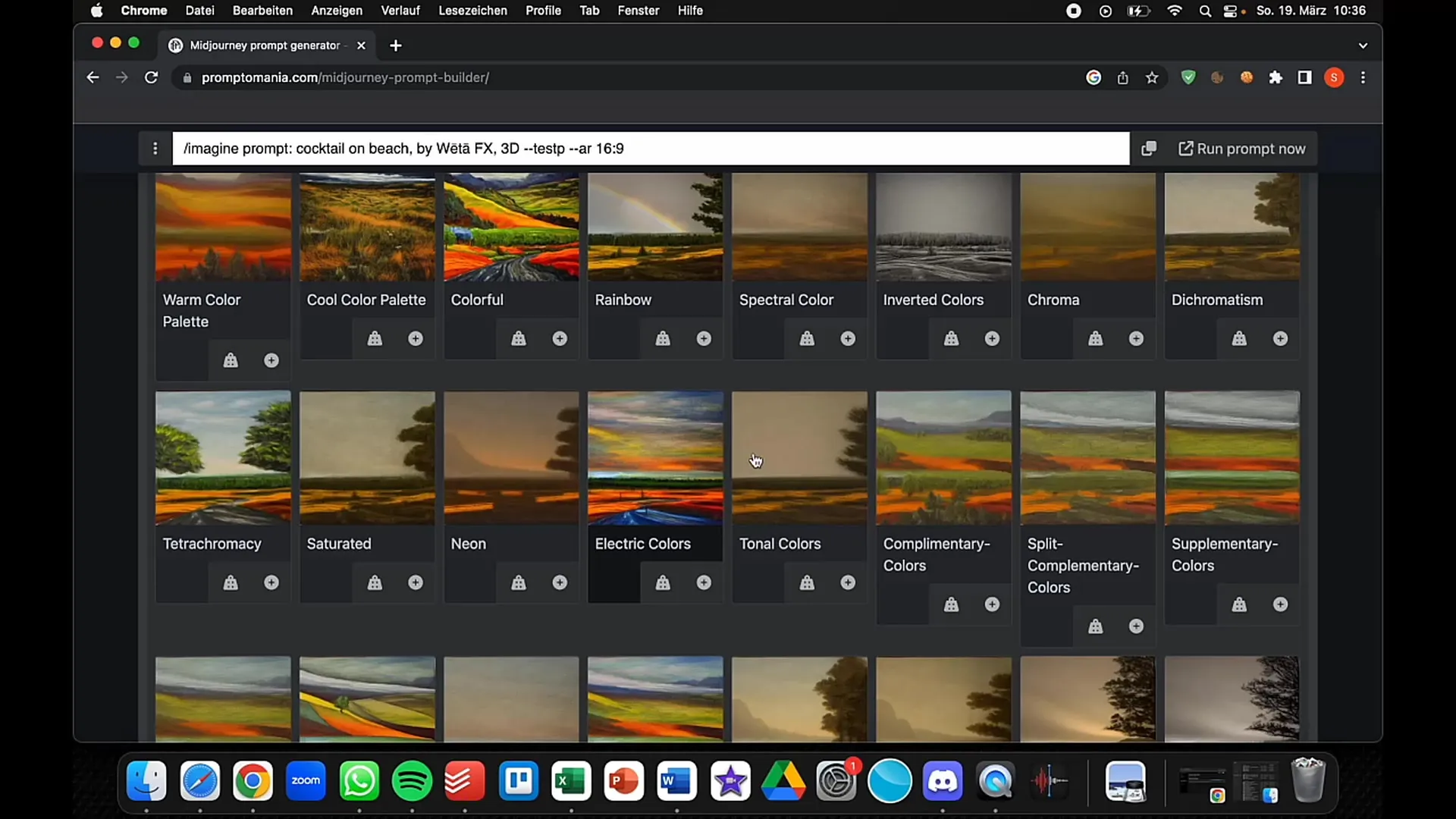Click the prompt input text field
The width and height of the screenshot is (1456, 819).
[650, 149]
